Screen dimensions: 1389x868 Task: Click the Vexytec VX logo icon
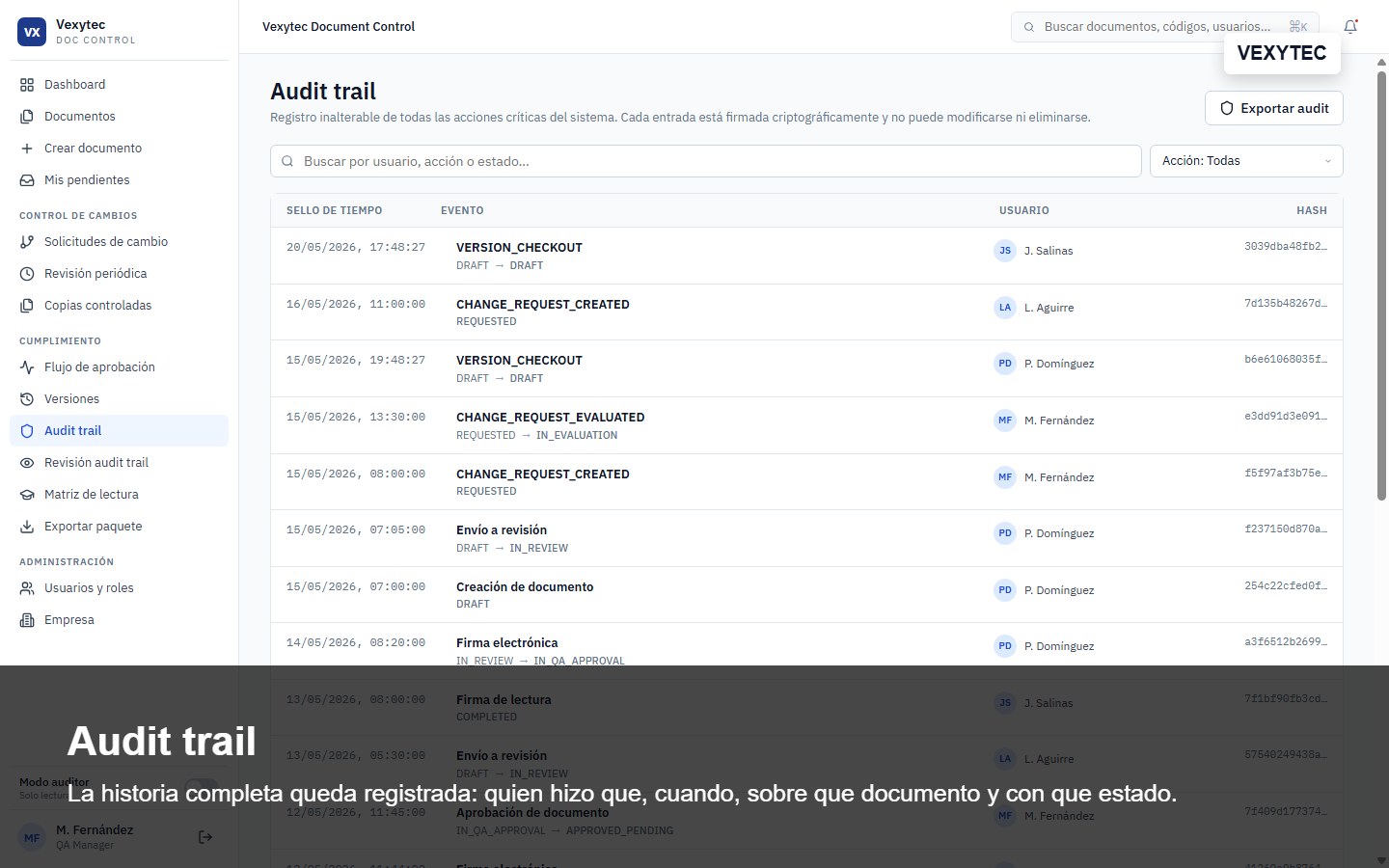click(32, 32)
